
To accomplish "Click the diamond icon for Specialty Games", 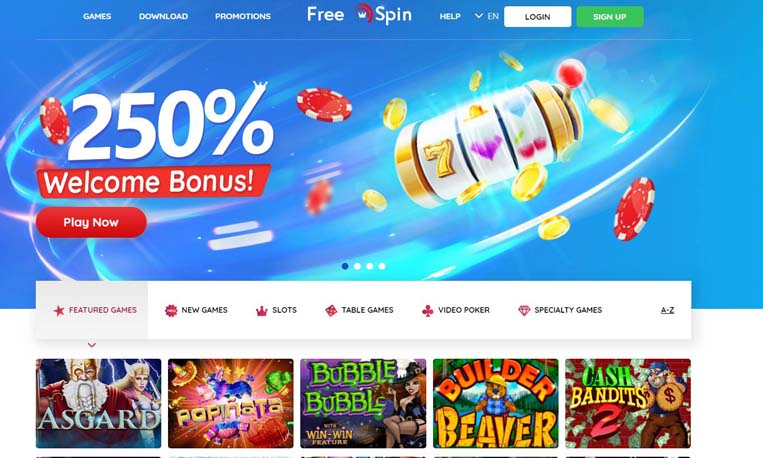I will [524, 311].
